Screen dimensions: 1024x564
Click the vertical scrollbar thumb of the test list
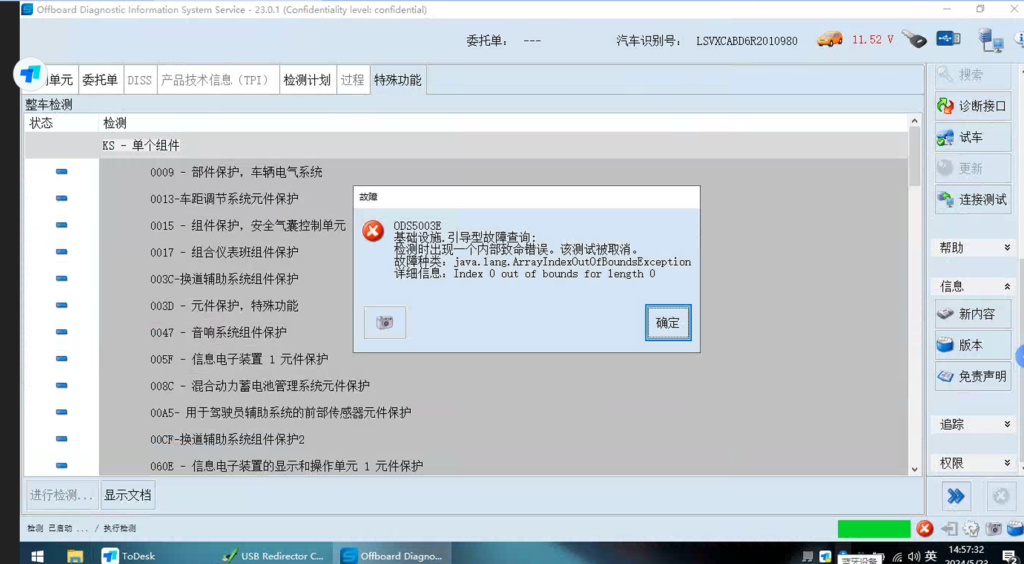pyautogui.click(x=914, y=157)
